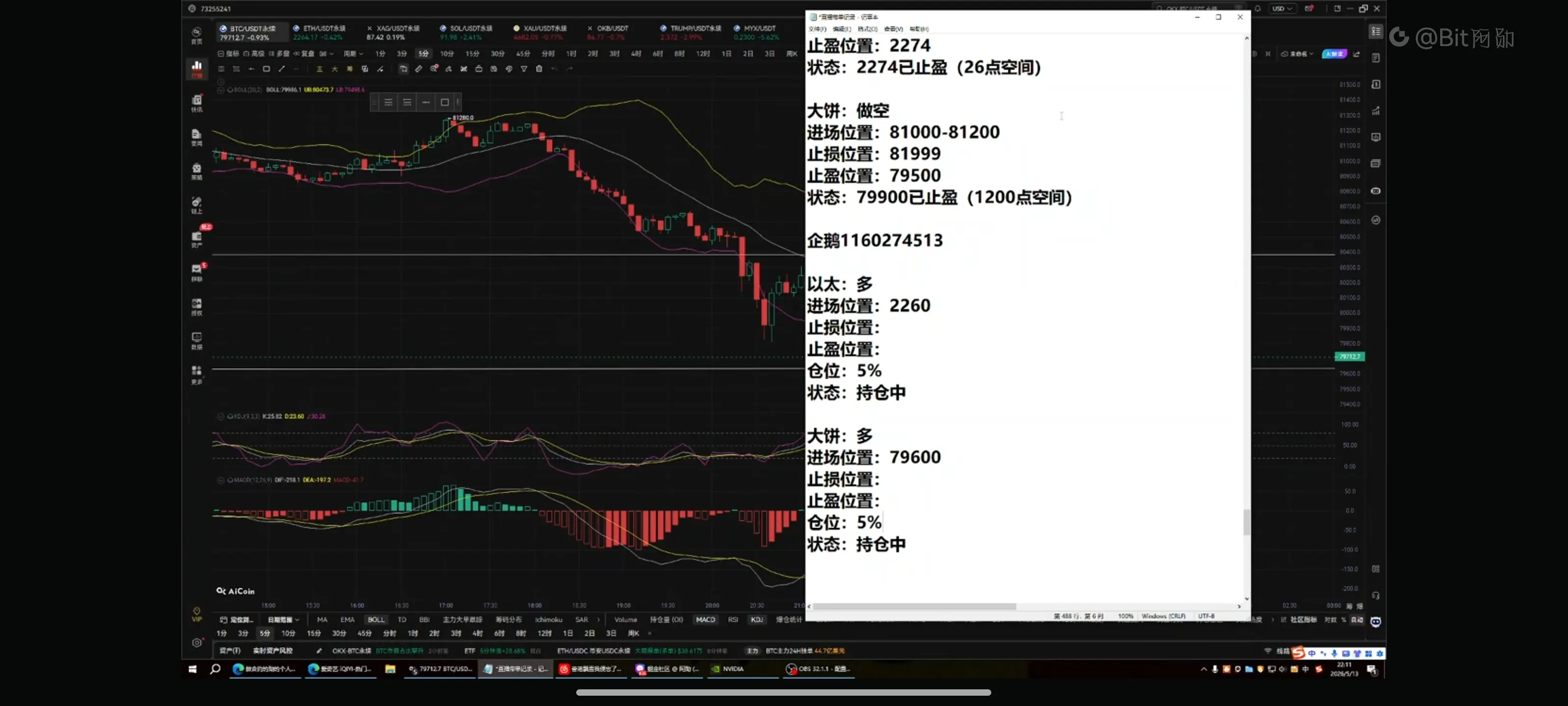Expand more indicators arrow after SAR
The image size is (1568, 706).
pyautogui.click(x=598, y=620)
